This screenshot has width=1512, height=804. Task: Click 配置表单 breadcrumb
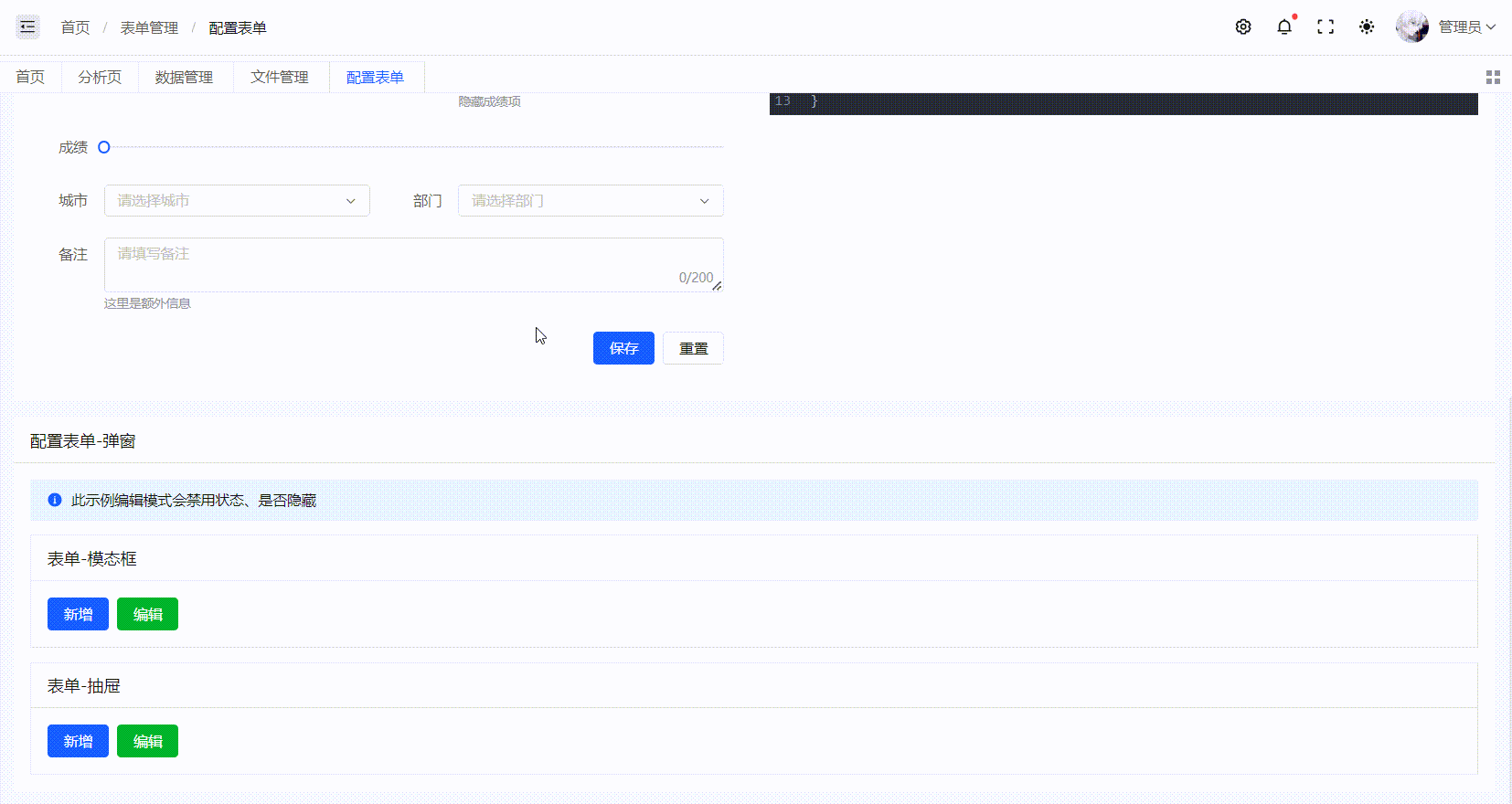coord(238,27)
